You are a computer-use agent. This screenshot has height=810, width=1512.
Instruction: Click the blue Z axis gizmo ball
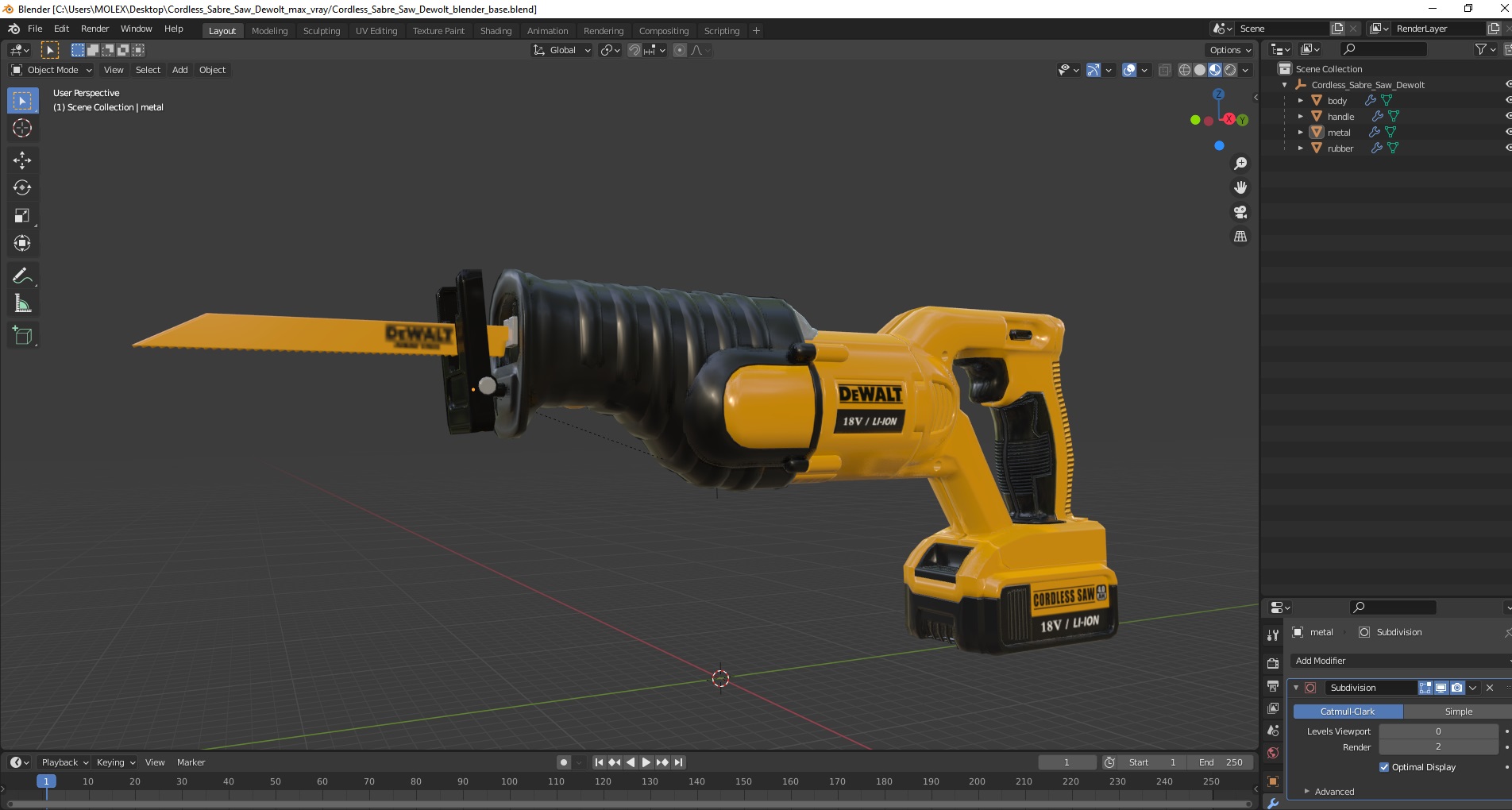pos(1218,94)
